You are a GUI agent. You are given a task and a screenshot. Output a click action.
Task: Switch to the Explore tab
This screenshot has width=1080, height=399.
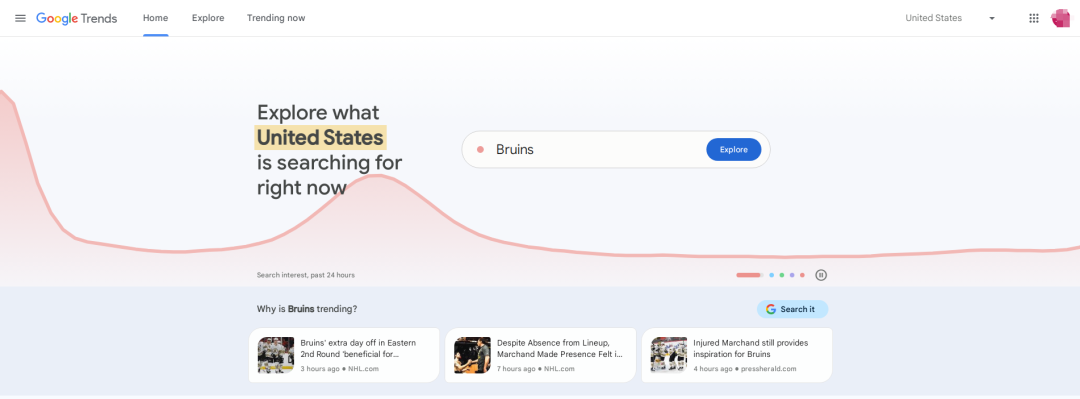tap(208, 18)
